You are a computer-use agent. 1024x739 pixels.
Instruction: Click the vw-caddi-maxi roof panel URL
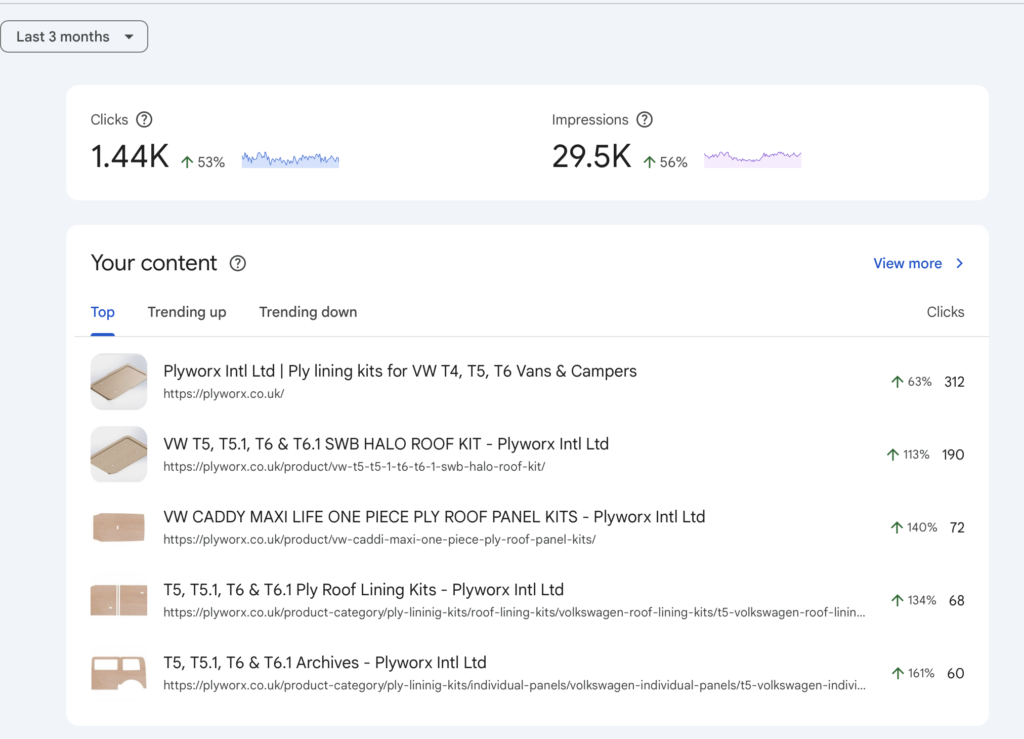click(379, 540)
